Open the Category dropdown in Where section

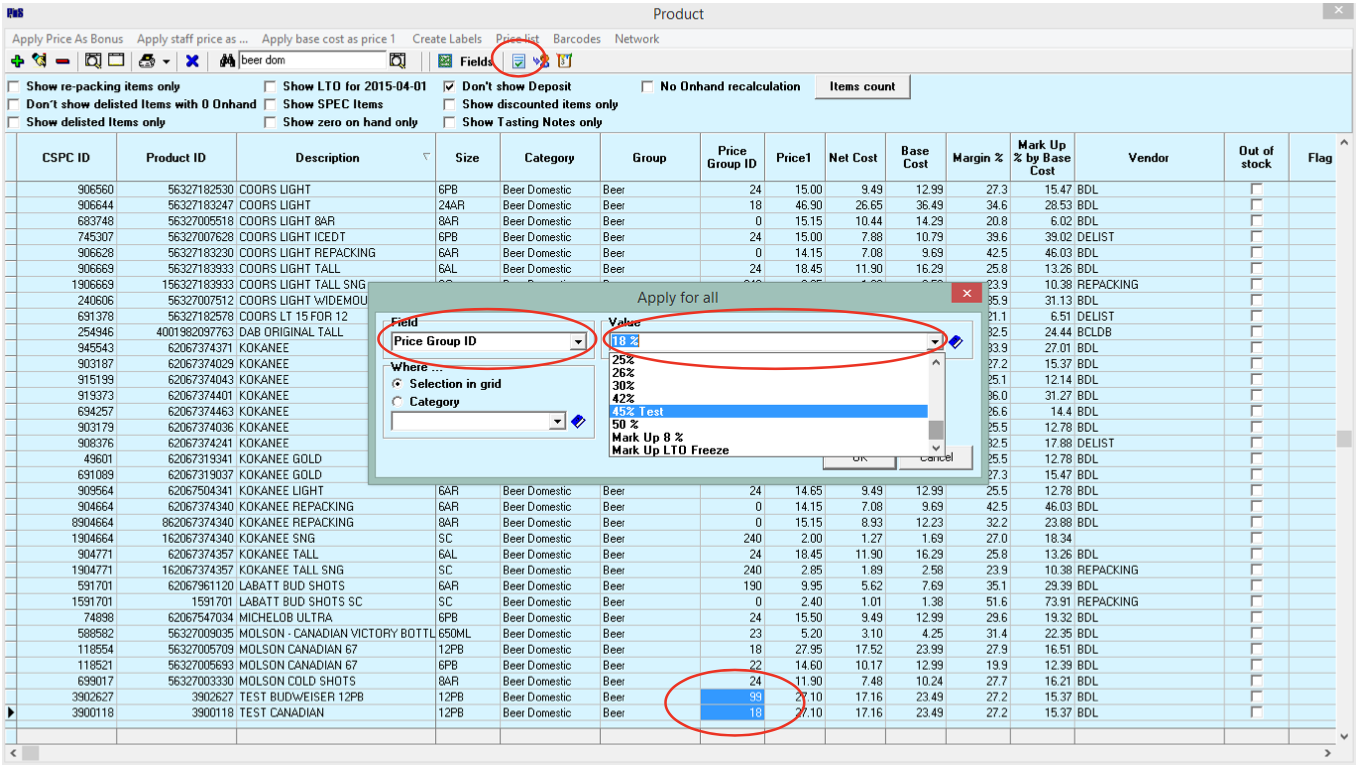click(x=558, y=422)
